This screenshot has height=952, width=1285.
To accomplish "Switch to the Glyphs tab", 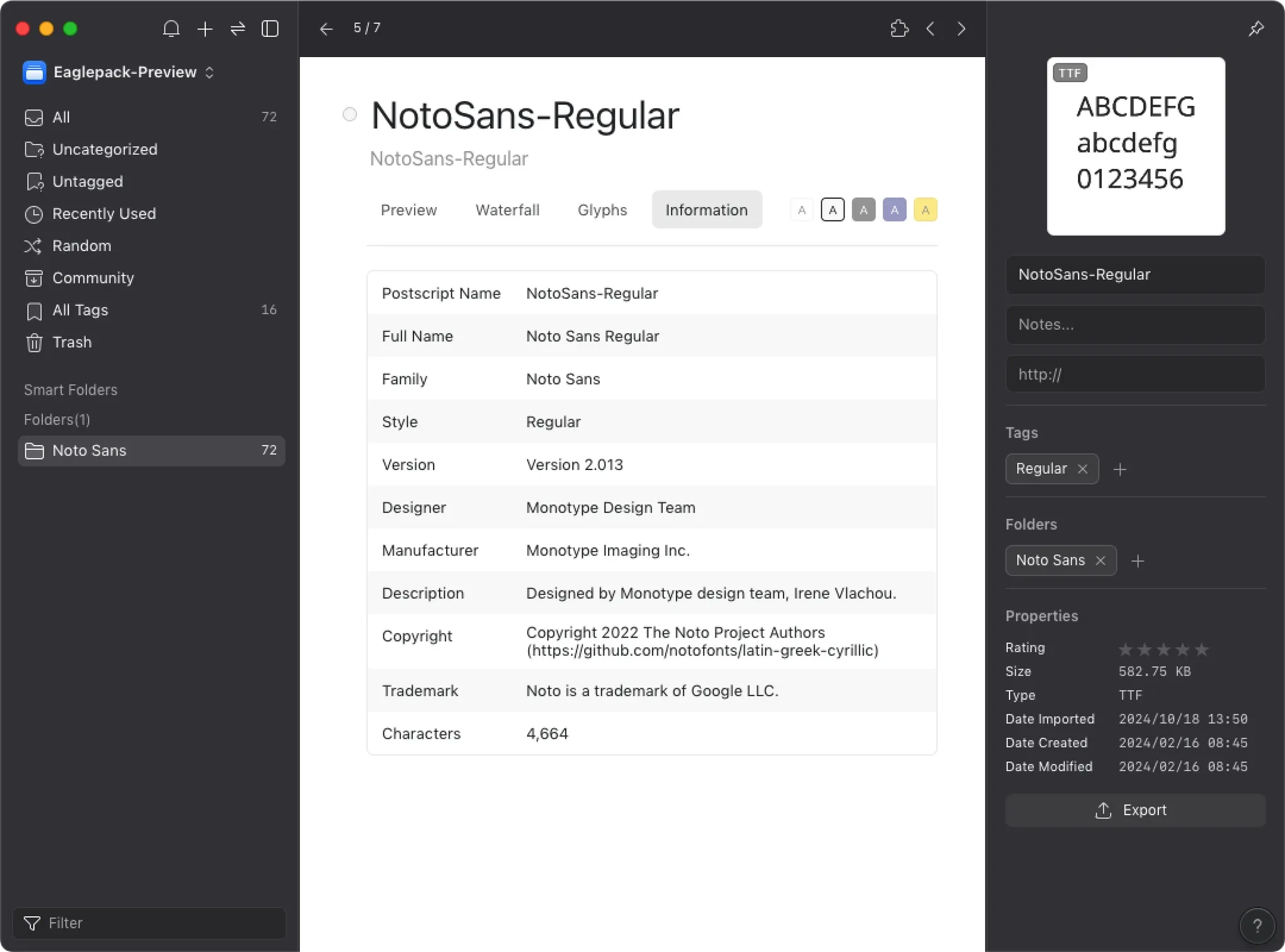I will tap(602, 210).
